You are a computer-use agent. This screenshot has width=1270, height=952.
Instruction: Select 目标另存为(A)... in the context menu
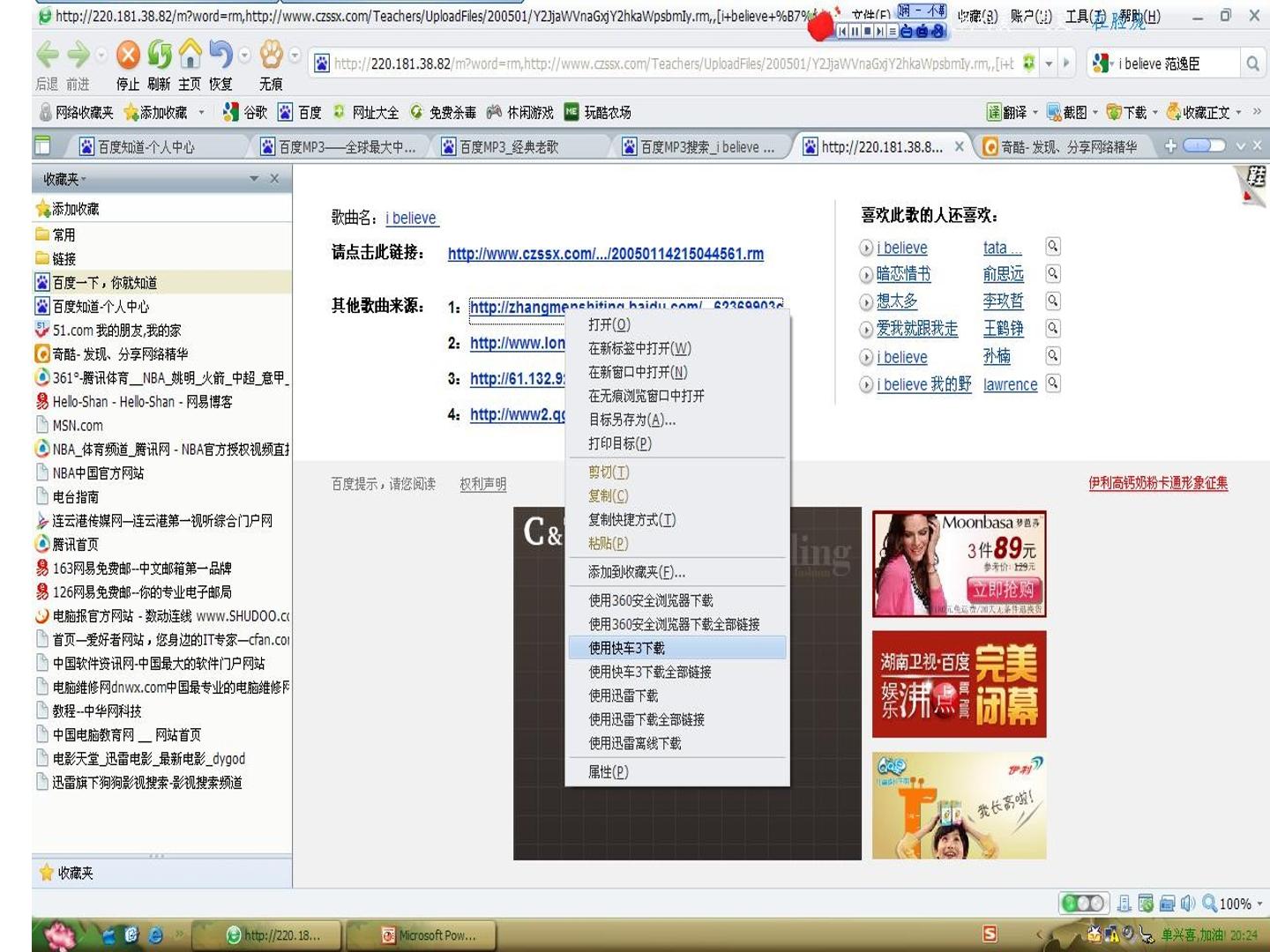click(x=677, y=420)
